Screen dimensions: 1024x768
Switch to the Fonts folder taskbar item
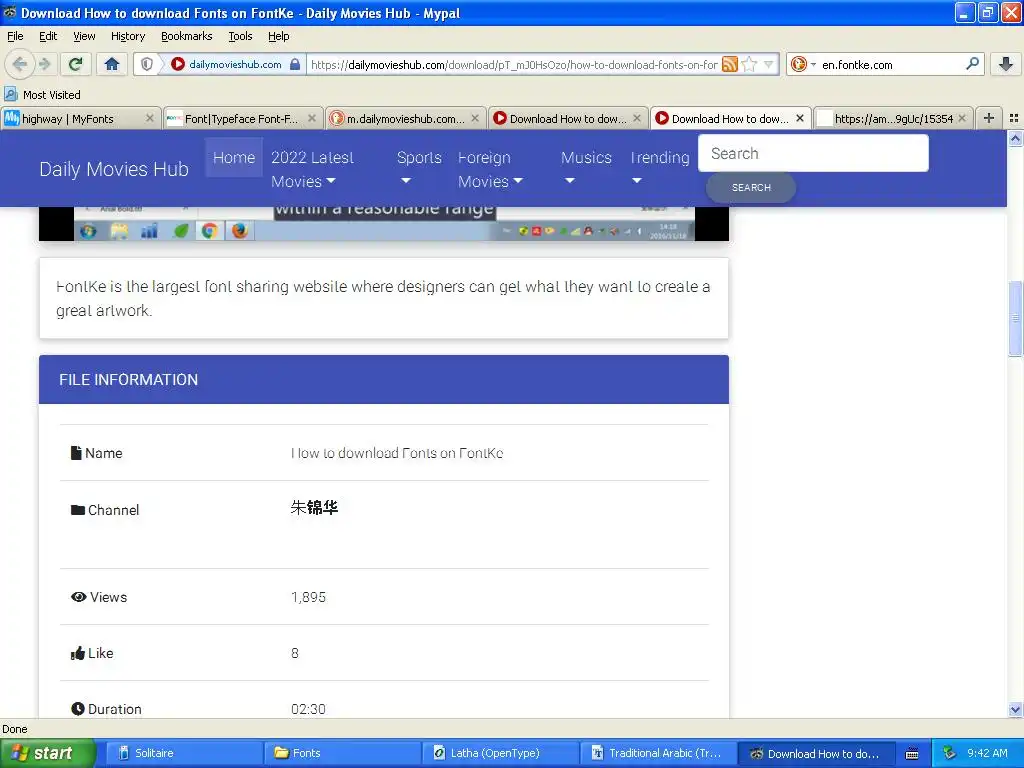(x=342, y=753)
